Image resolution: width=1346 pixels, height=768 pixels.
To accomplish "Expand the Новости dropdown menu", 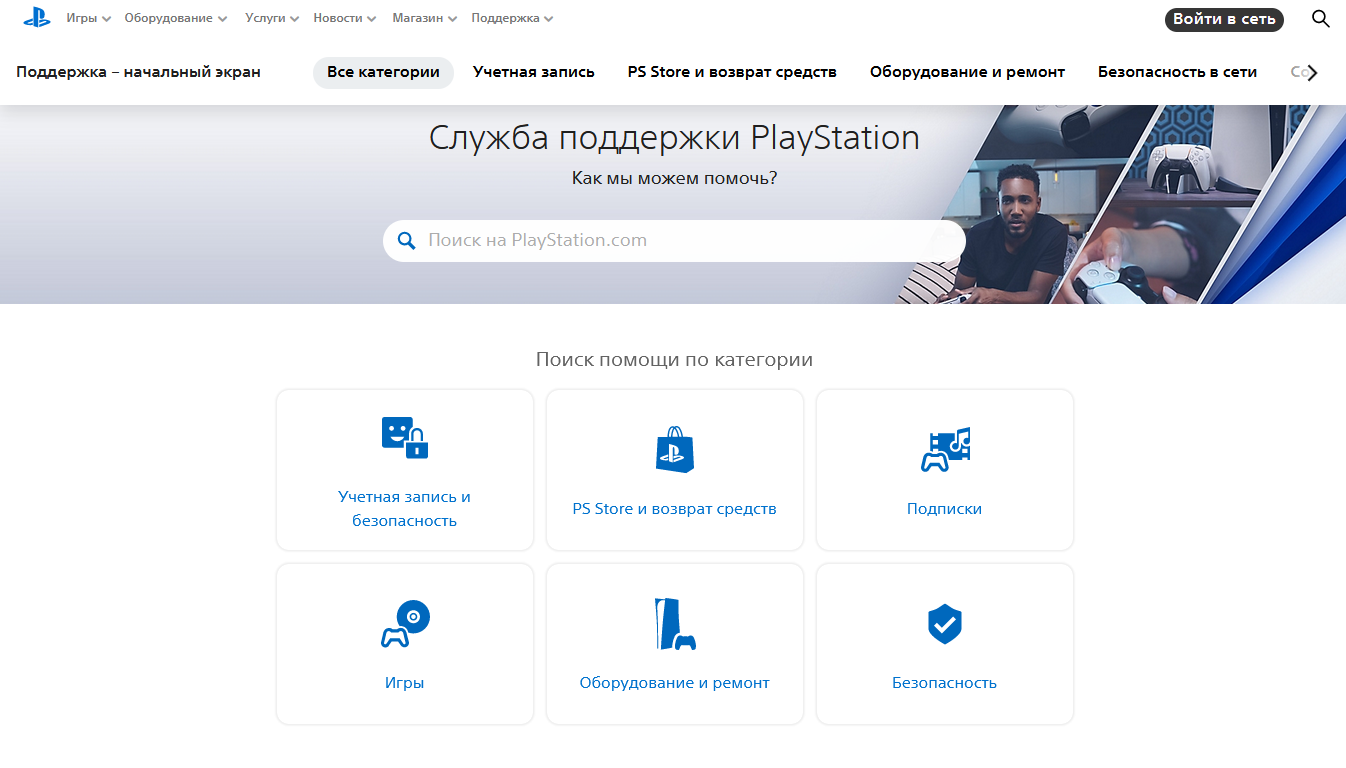I will pyautogui.click(x=345, y=18).
